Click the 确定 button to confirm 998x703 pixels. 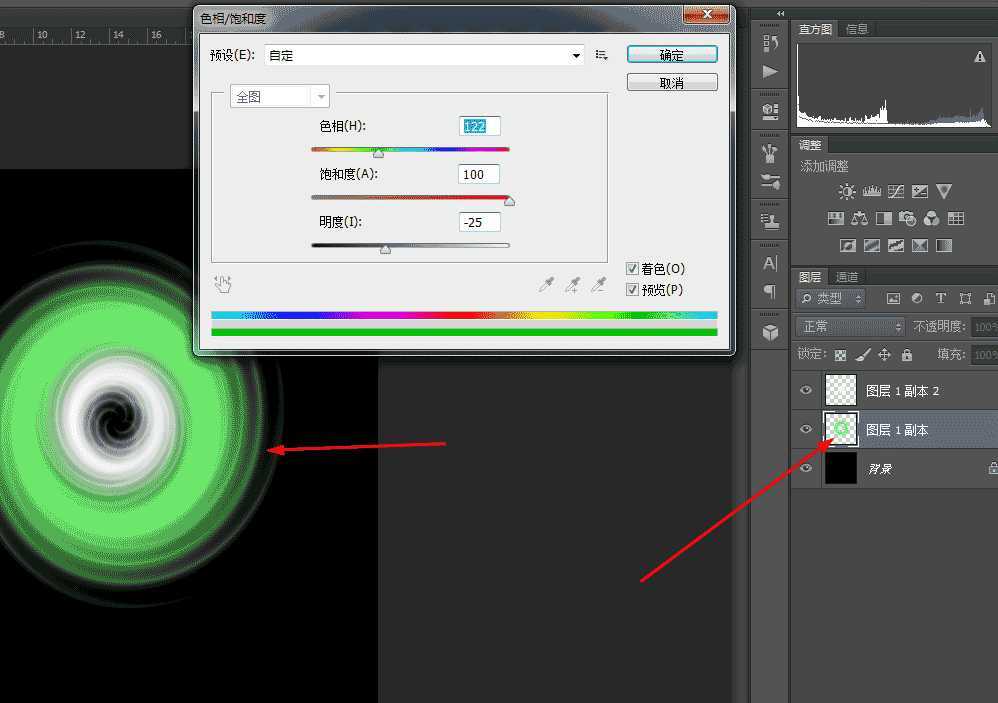pos(672,54)
